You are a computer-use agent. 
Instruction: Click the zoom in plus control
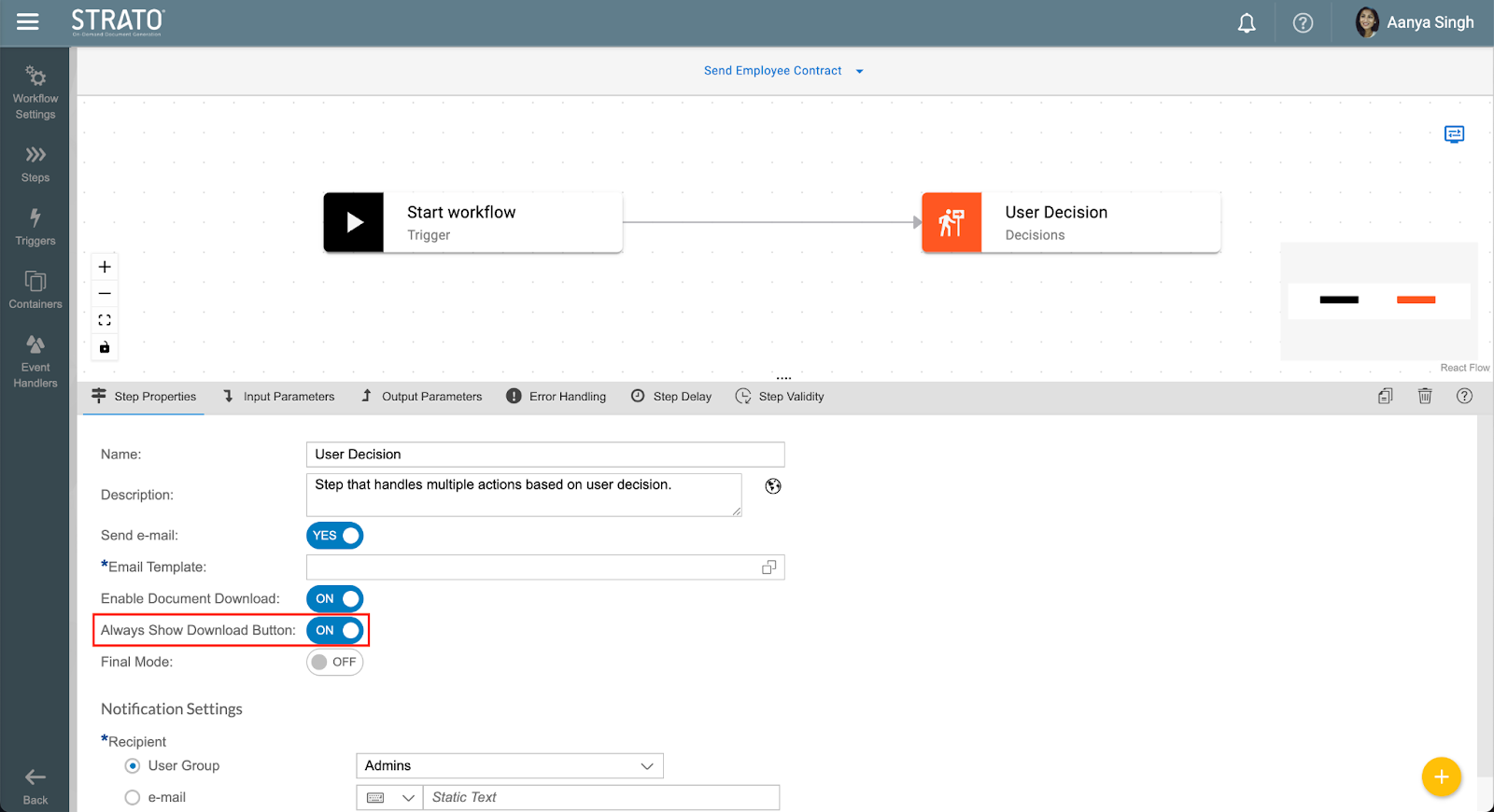pyautogui.click(x=105, y=267)
